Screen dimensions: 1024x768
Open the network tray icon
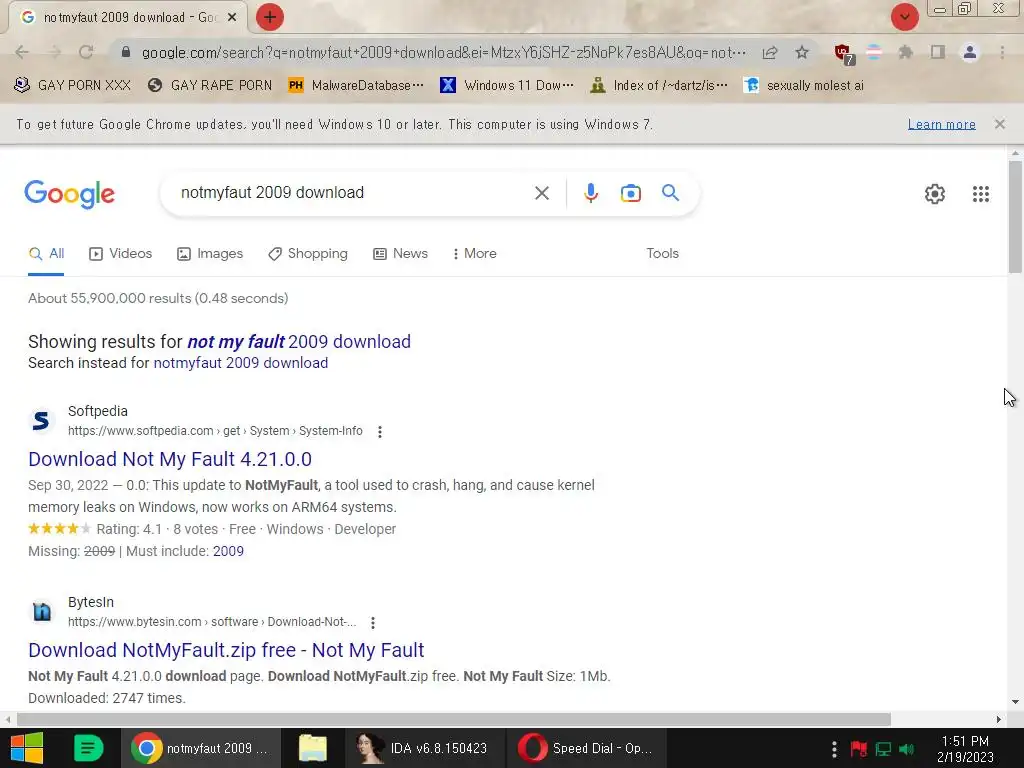pos(883,749)
